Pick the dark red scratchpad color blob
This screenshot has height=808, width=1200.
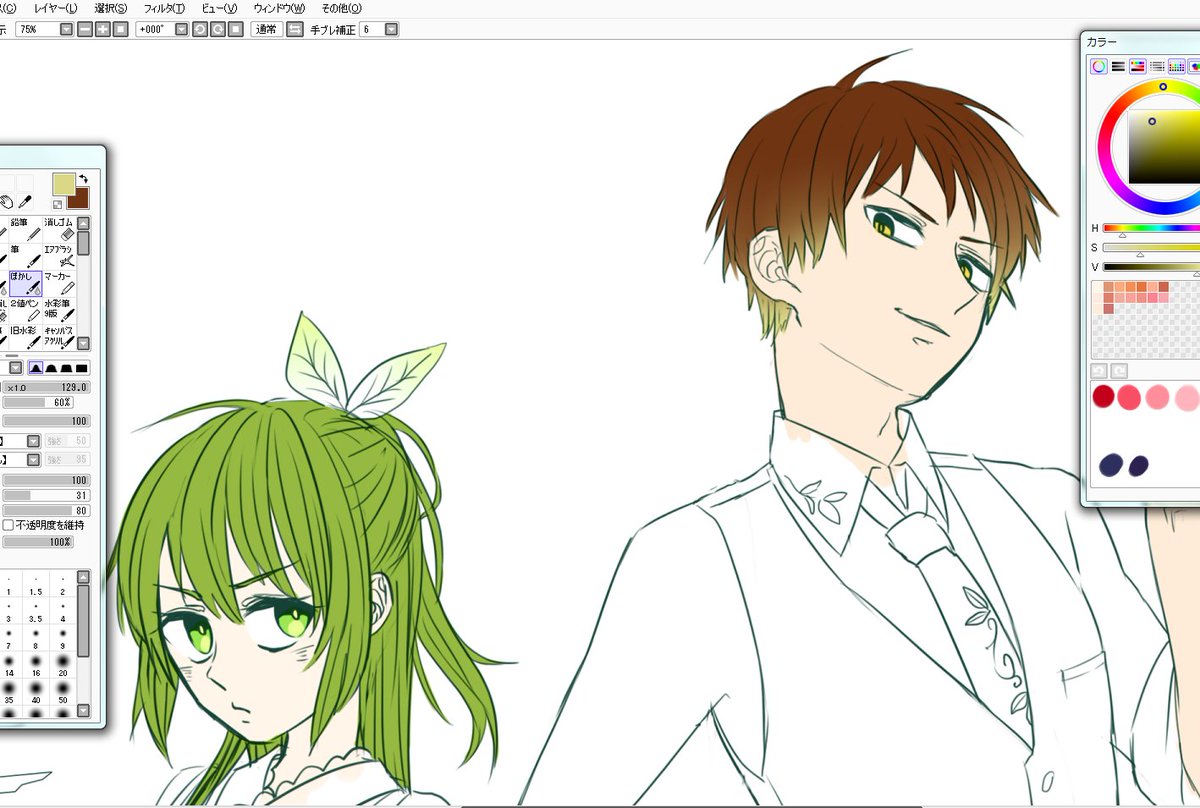(x=1103, y=397)
